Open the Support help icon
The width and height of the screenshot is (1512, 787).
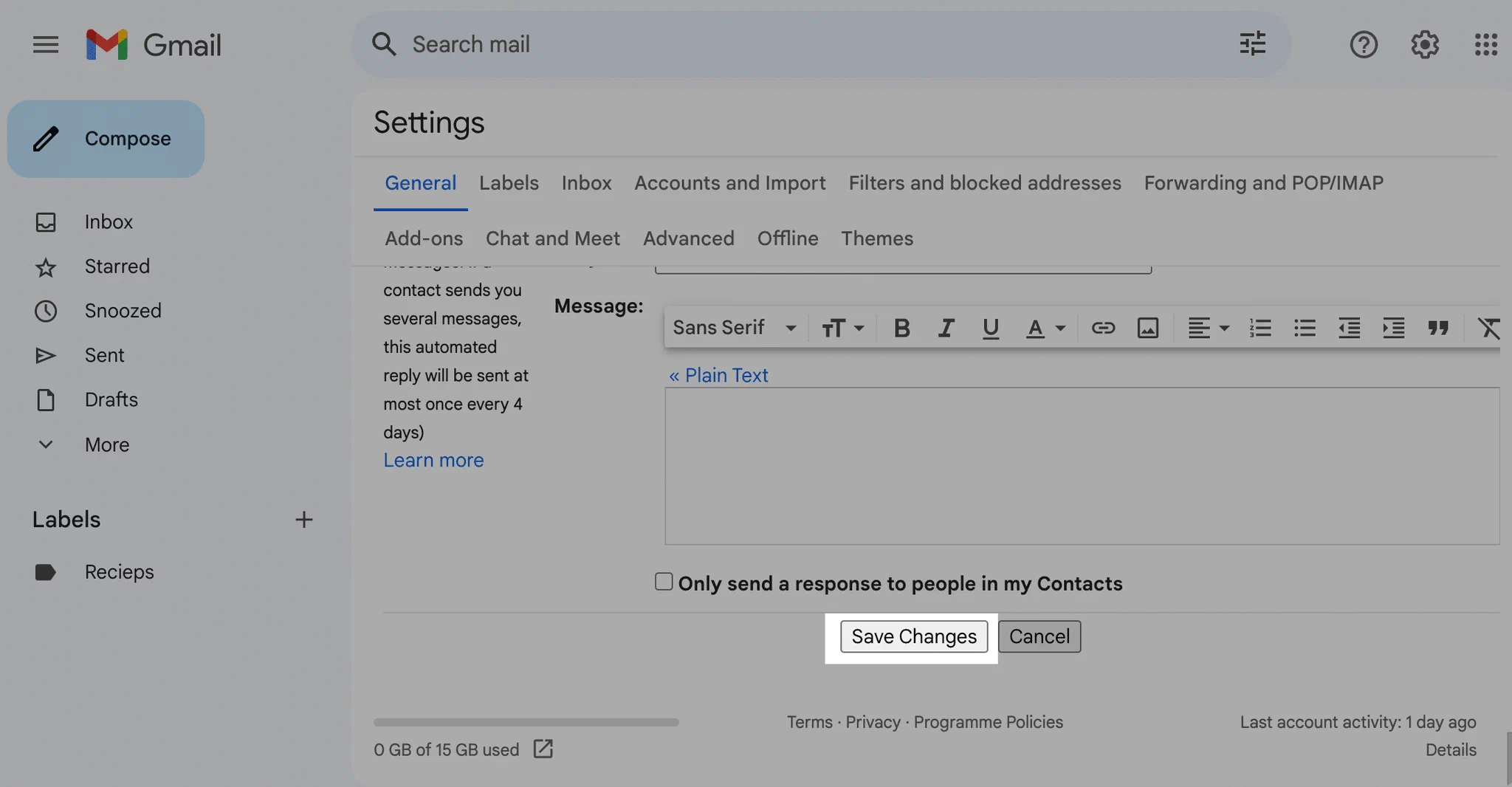[1364, 45]
